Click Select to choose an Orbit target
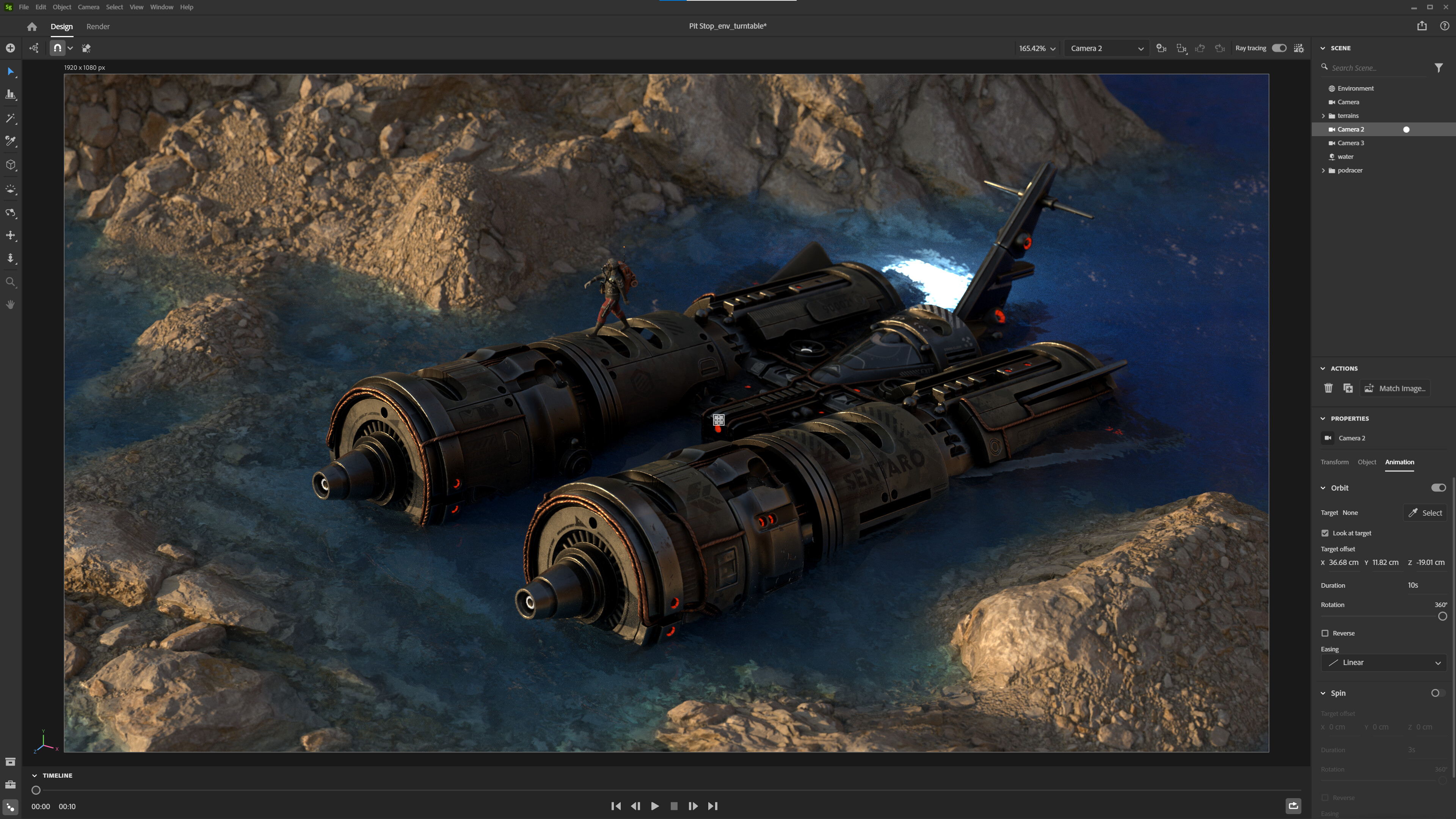This screenshot has width=1456, height=819. click(1426, 513)
